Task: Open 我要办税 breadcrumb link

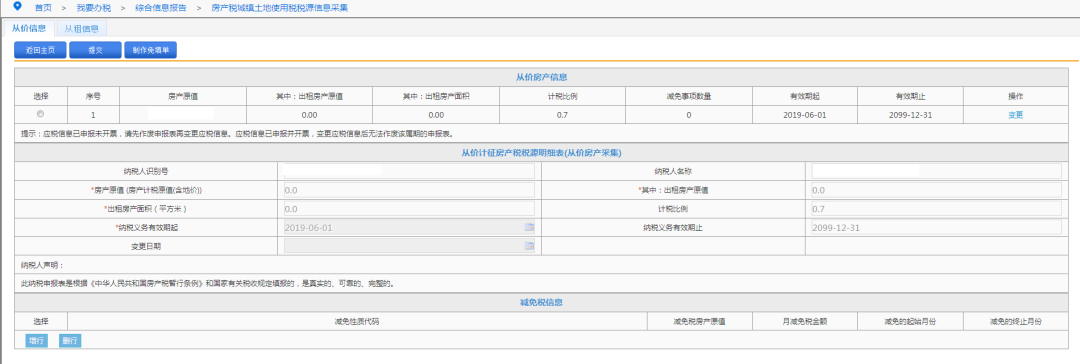Action: tap(93, 8)
